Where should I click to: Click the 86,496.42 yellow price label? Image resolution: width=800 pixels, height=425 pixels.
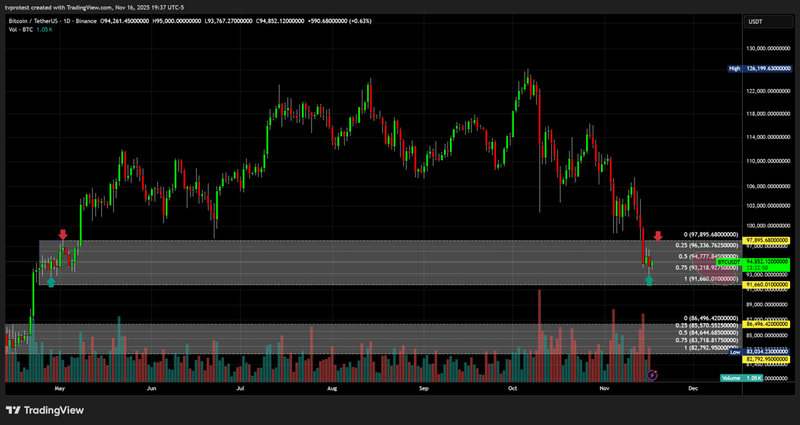tap(765, 325)
